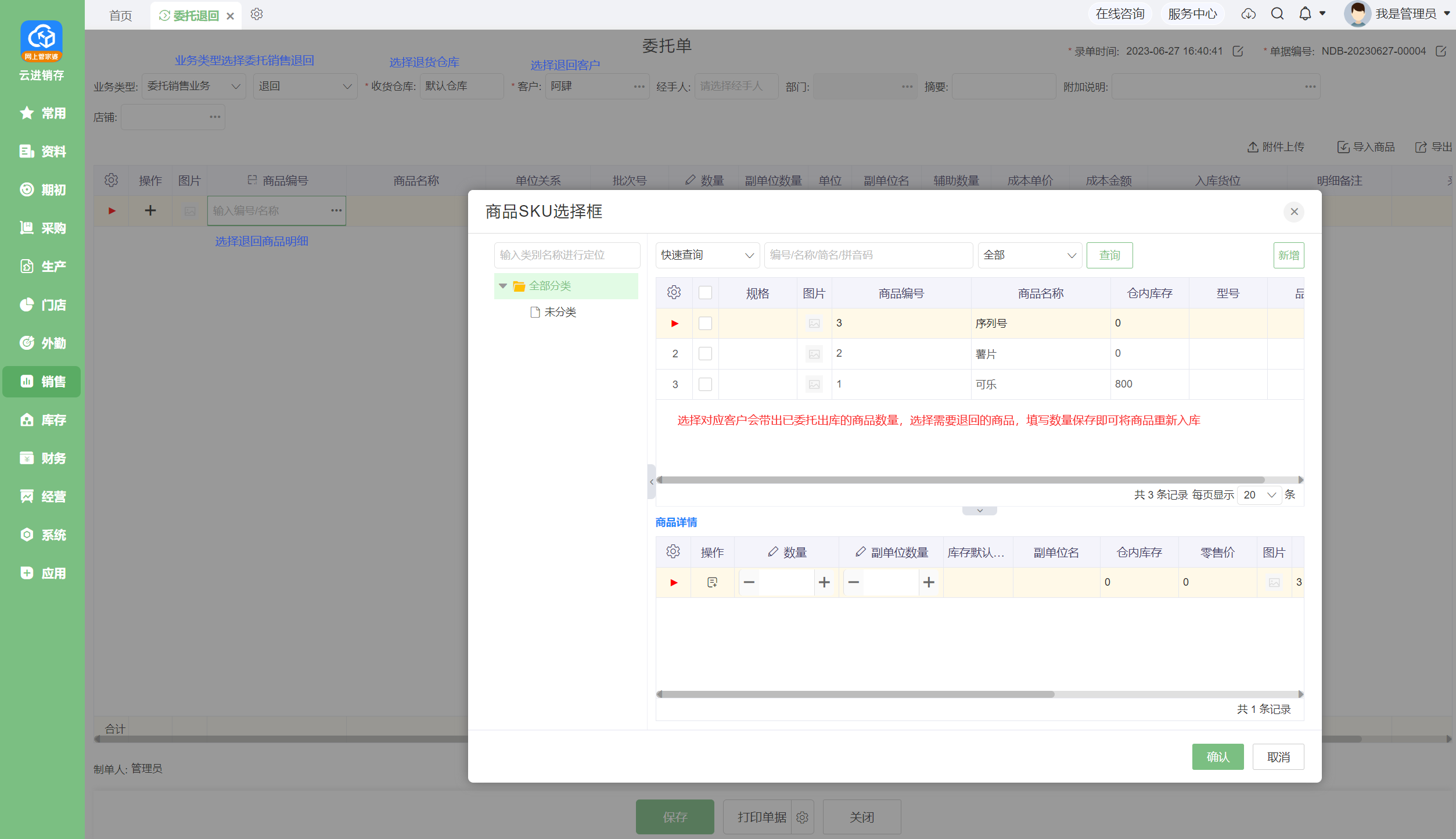Viewport: 1456px width, 839px height.
Task: Click the cloud download icon in top bar
Action: coord(1248,14)
